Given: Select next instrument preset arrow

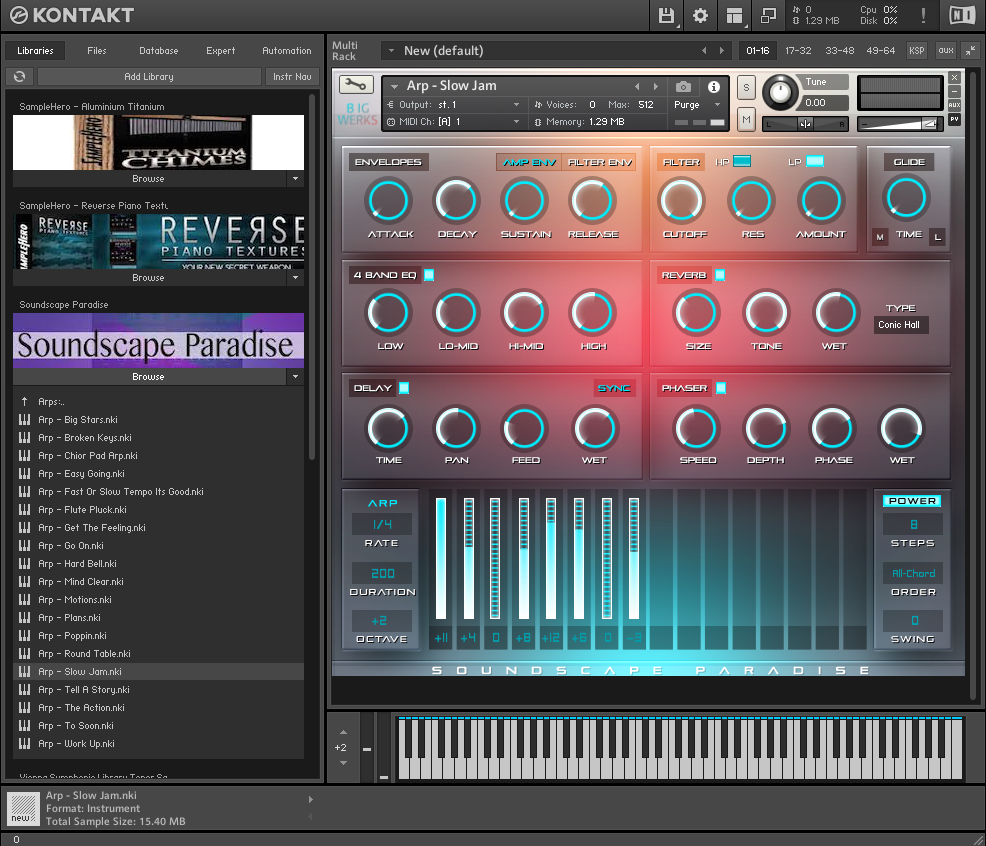Looking at the screenshot, I should [656, 86].
